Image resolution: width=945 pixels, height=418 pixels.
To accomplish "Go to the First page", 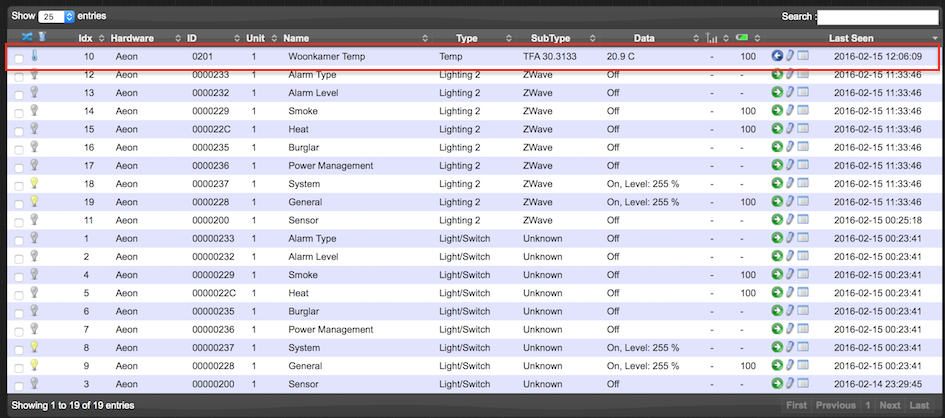I will (796, 405).
